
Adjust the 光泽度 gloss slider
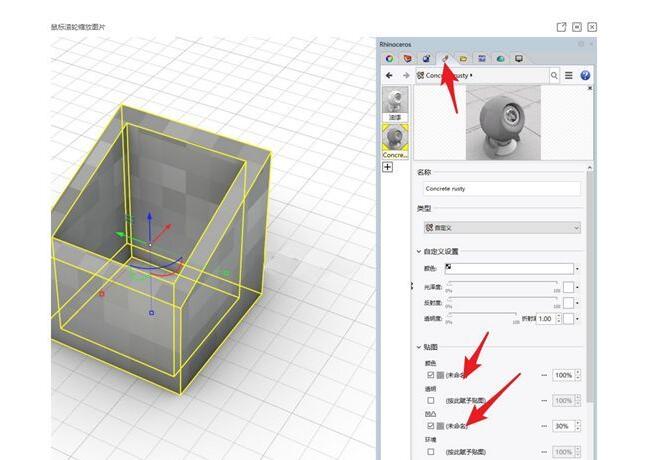click(503, 283)
